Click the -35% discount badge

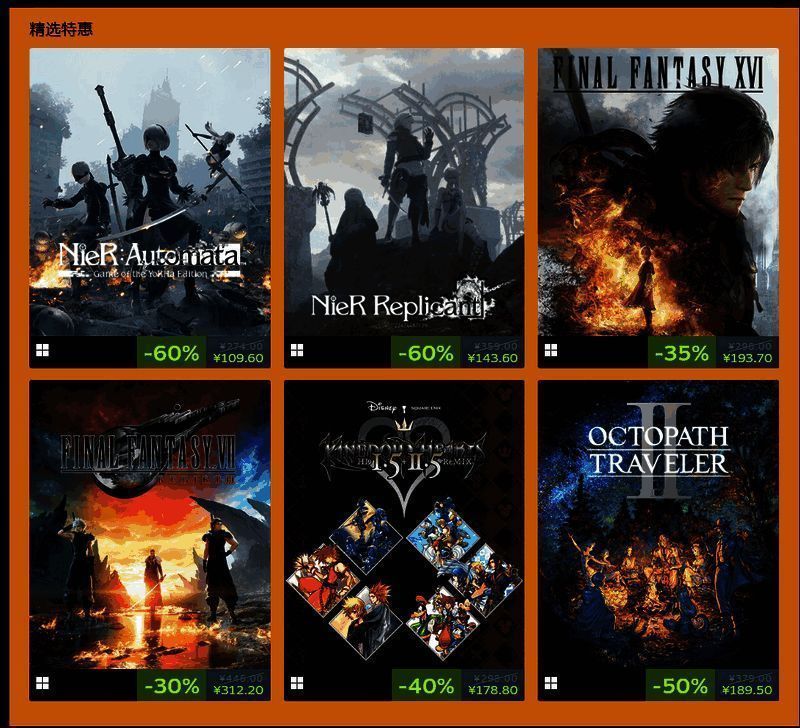pos(682,352)
